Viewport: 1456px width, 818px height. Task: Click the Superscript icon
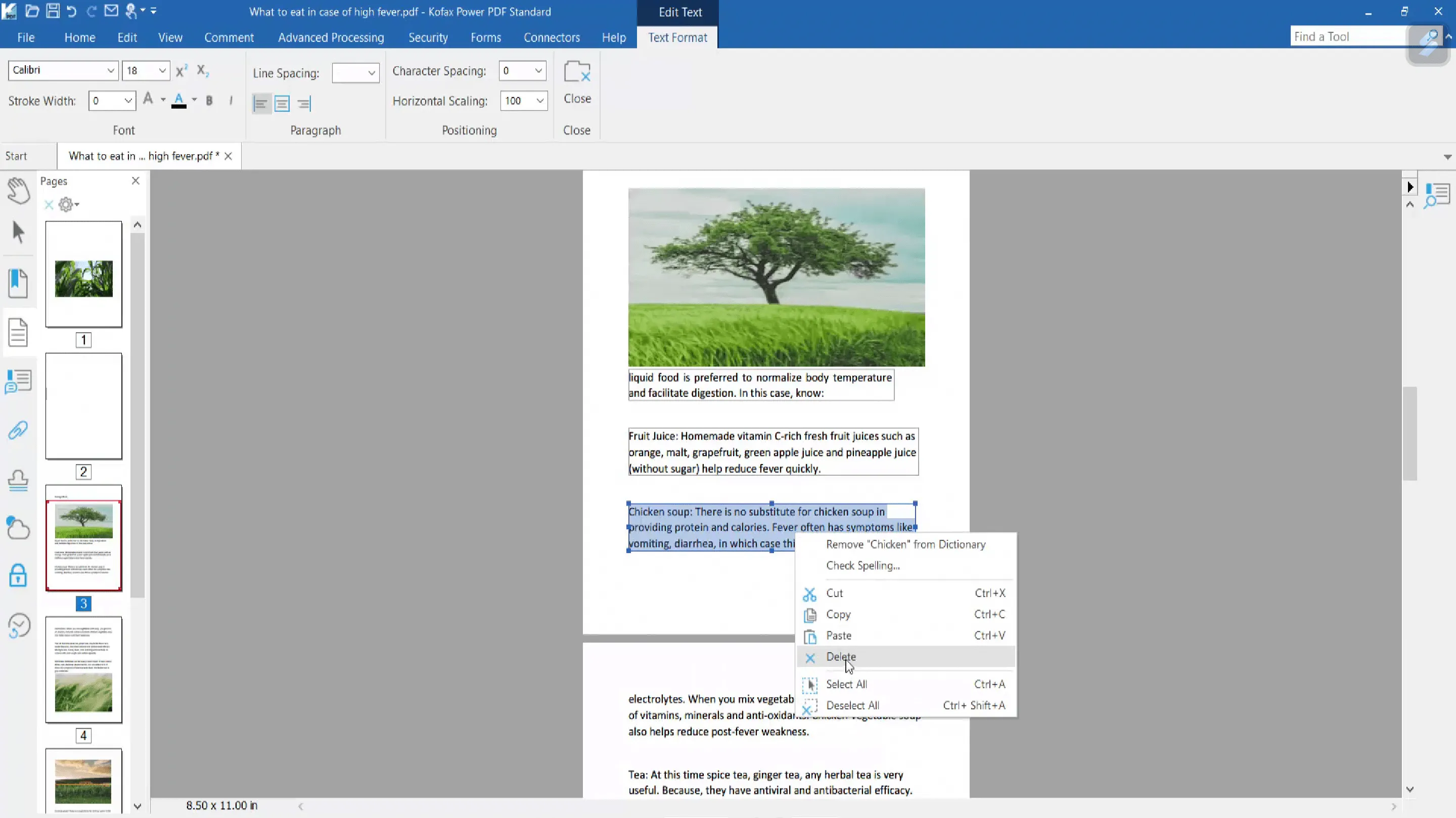click(181, 71)
